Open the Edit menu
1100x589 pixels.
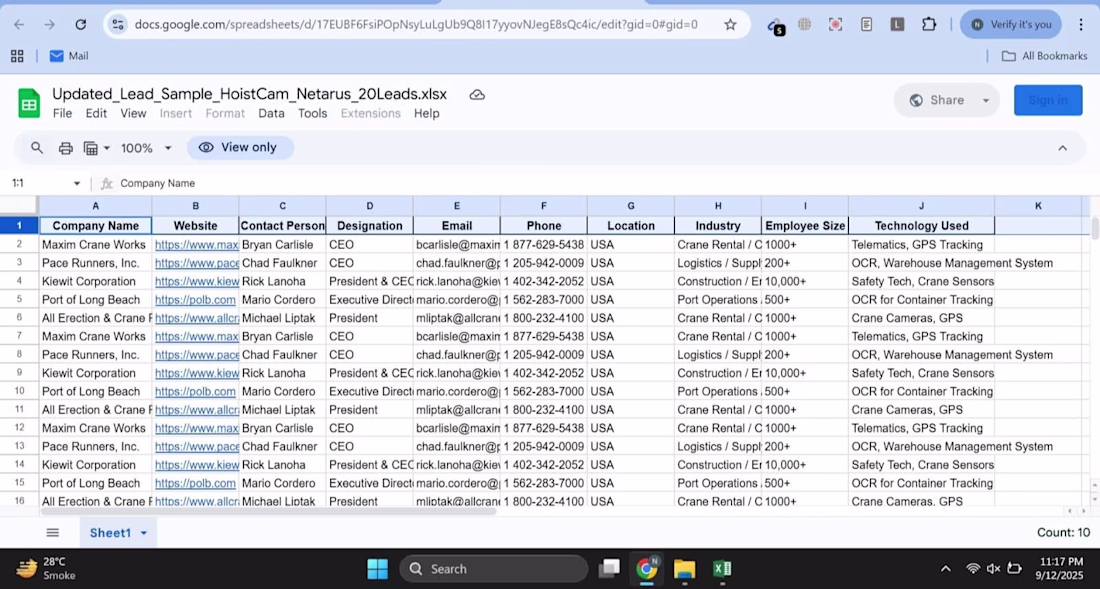click(96, 114)
